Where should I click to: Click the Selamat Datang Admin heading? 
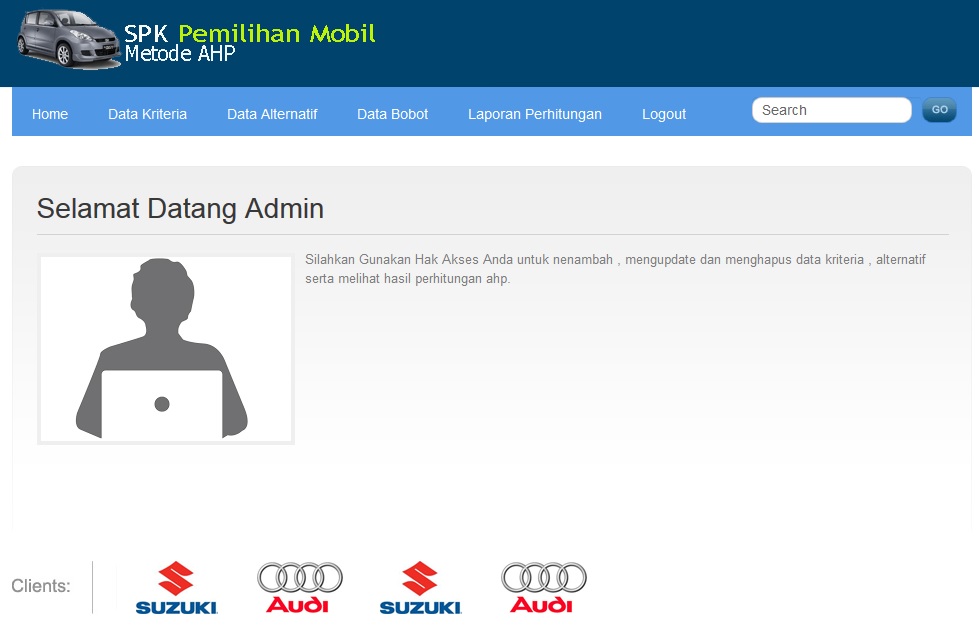[180, 209]
